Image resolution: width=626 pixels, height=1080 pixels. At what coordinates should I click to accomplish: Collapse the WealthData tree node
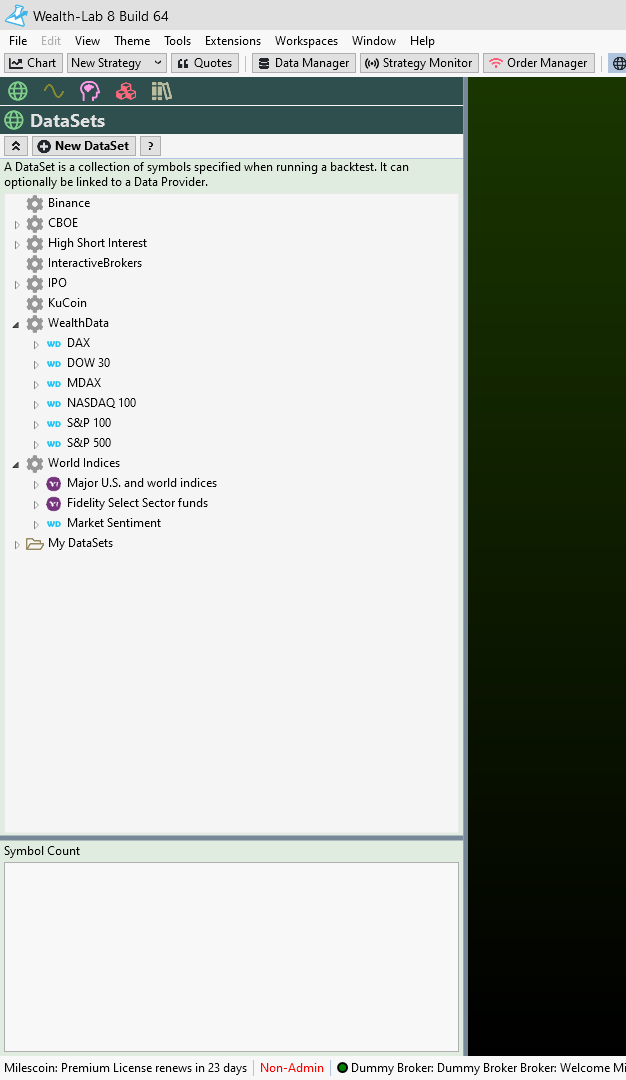(16, 324)
